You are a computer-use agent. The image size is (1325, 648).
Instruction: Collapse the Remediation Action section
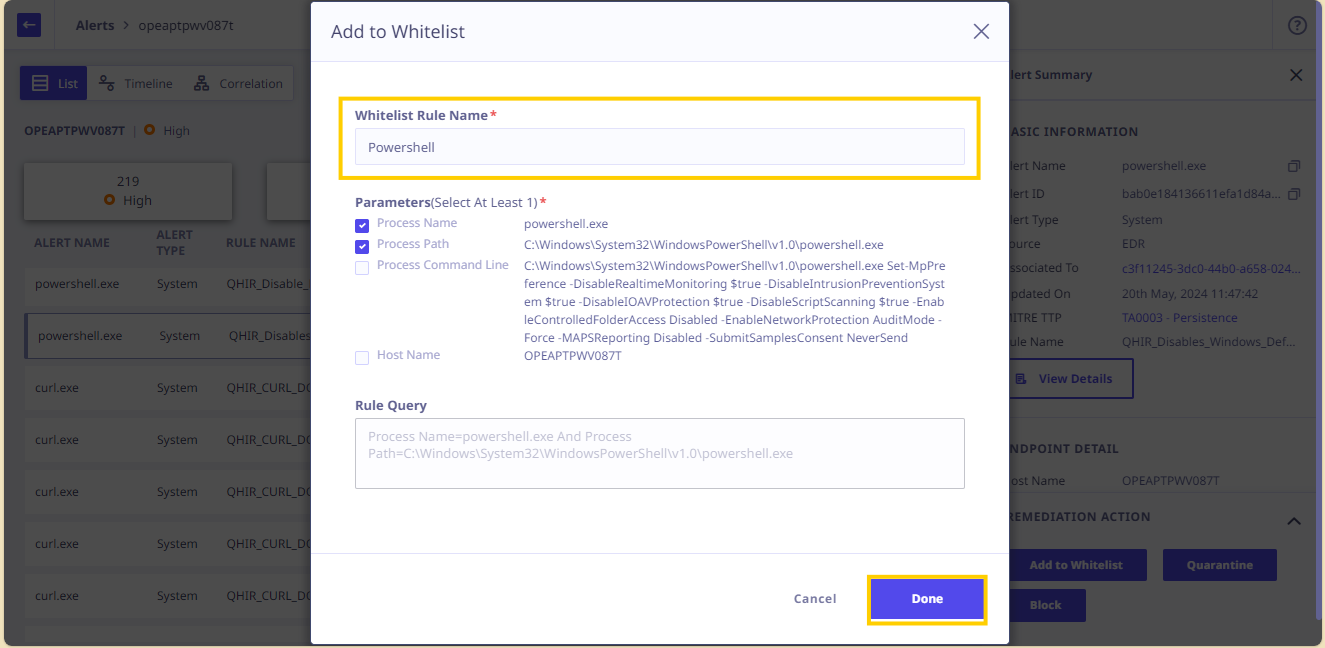(1294, 521)
